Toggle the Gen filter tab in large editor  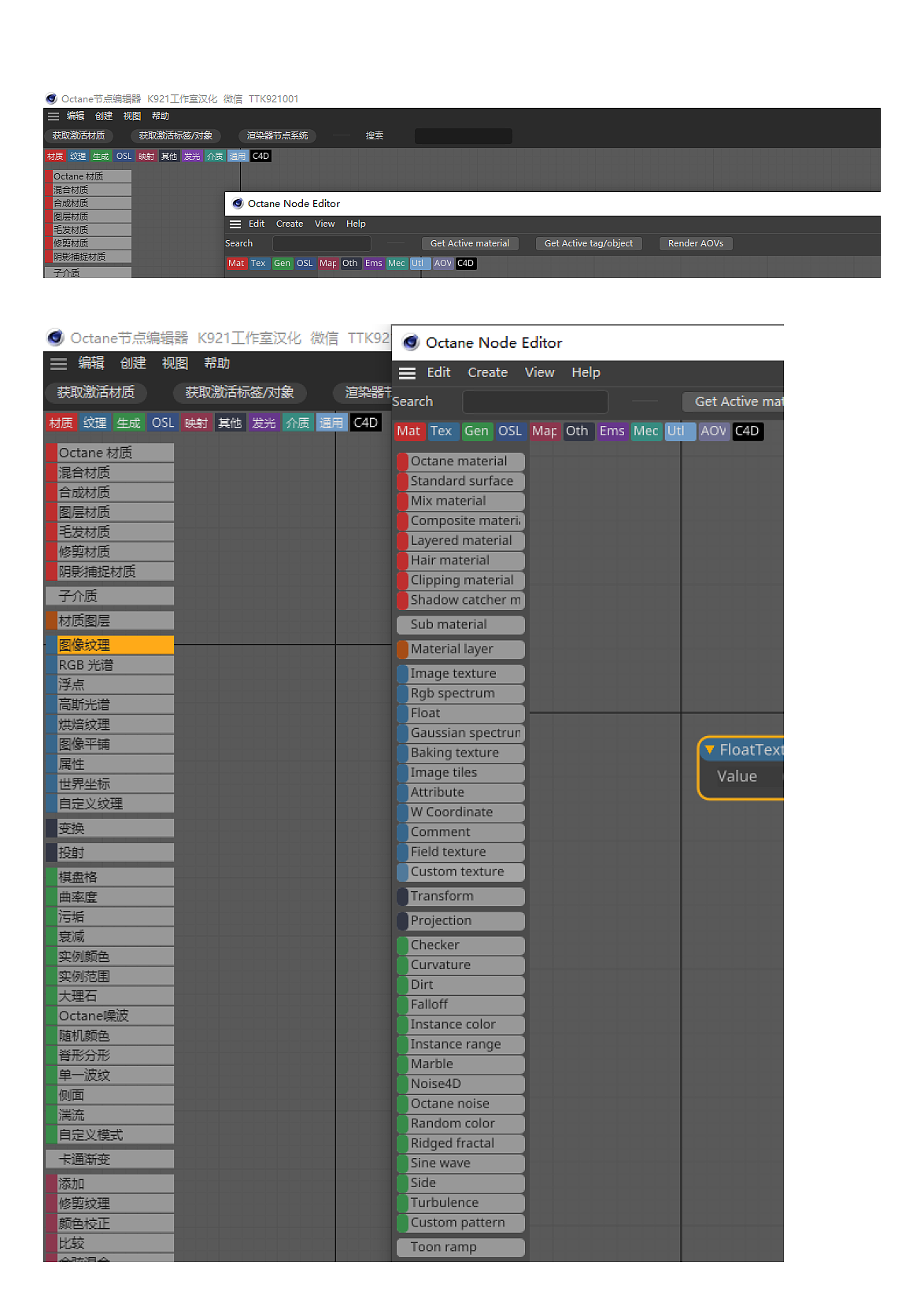[x=476, y=431]
